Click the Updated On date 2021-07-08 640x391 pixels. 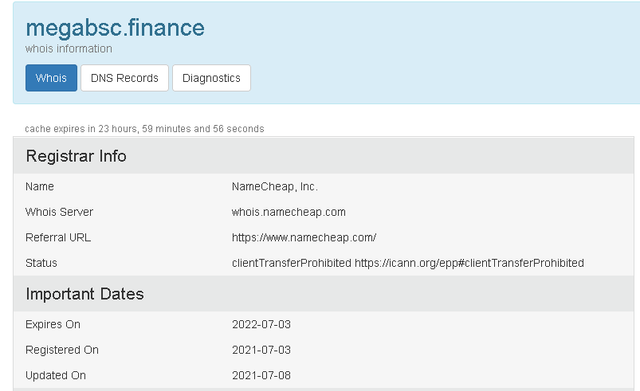pyautogui.click(x=261, y=375)
